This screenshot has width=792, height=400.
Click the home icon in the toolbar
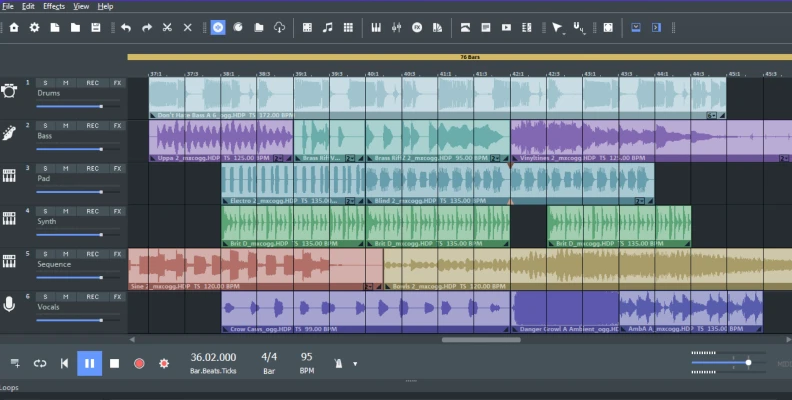(14, 27)
